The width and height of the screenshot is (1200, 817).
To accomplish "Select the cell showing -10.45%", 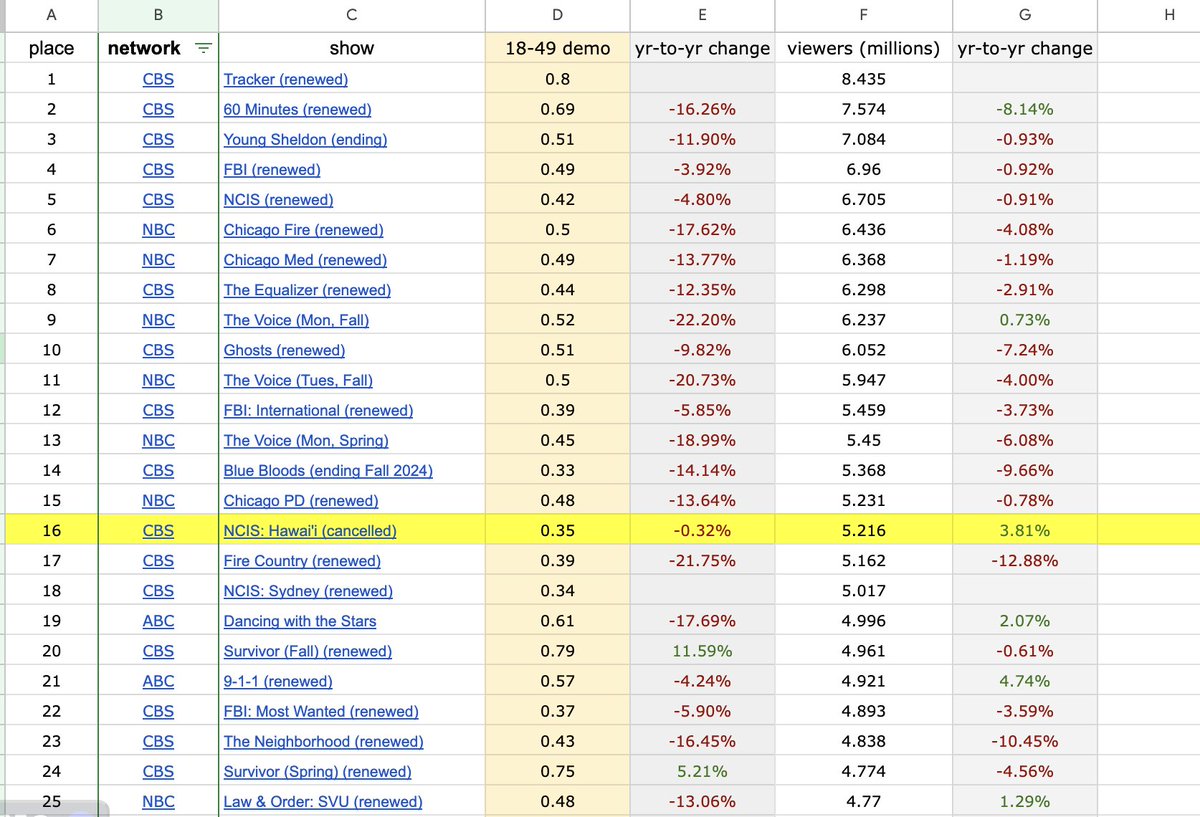I will tap(1024, 741).
